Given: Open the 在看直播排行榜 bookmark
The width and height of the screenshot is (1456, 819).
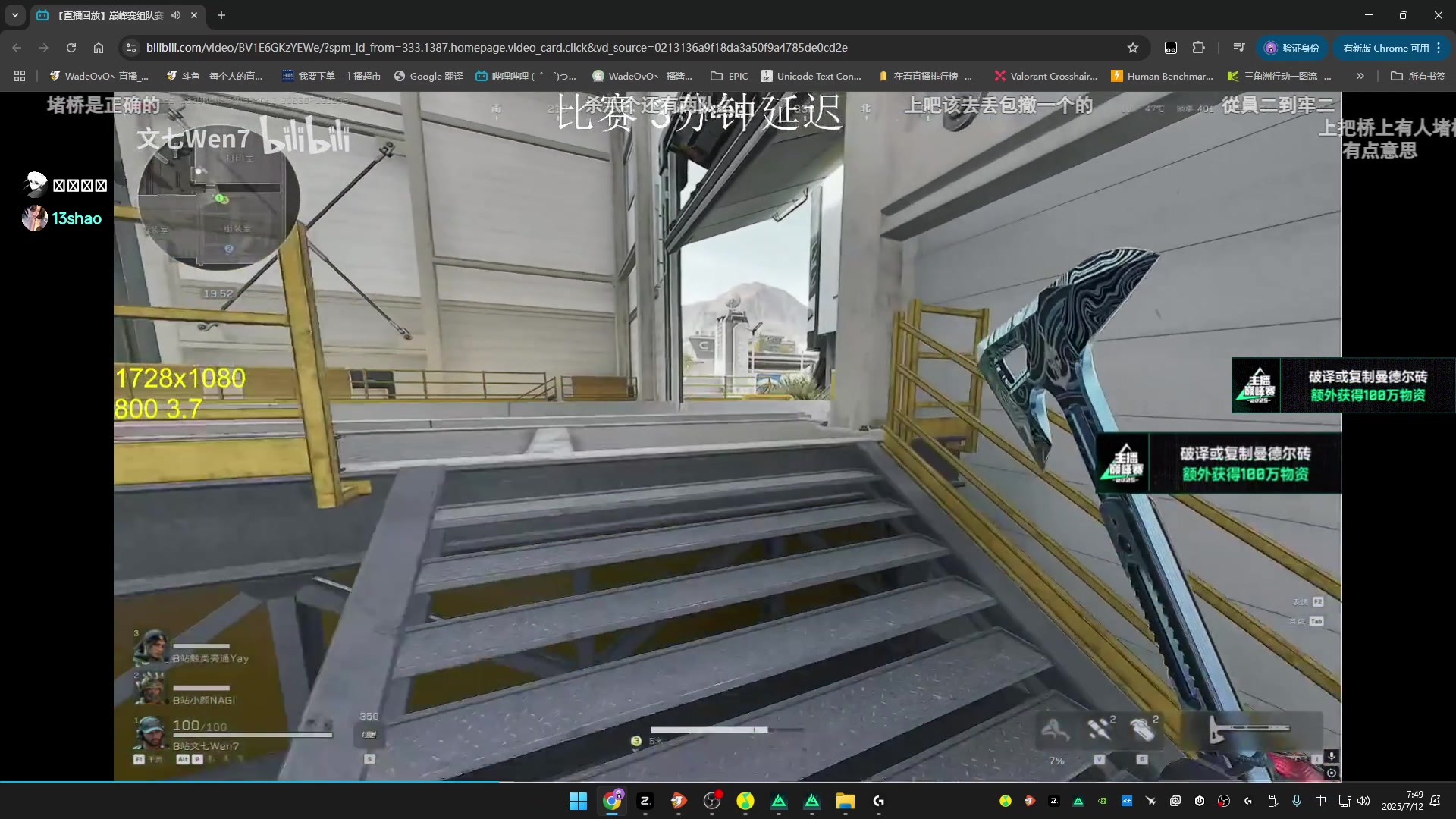Looking at the screenshot, I should click(x=925, y=76).
